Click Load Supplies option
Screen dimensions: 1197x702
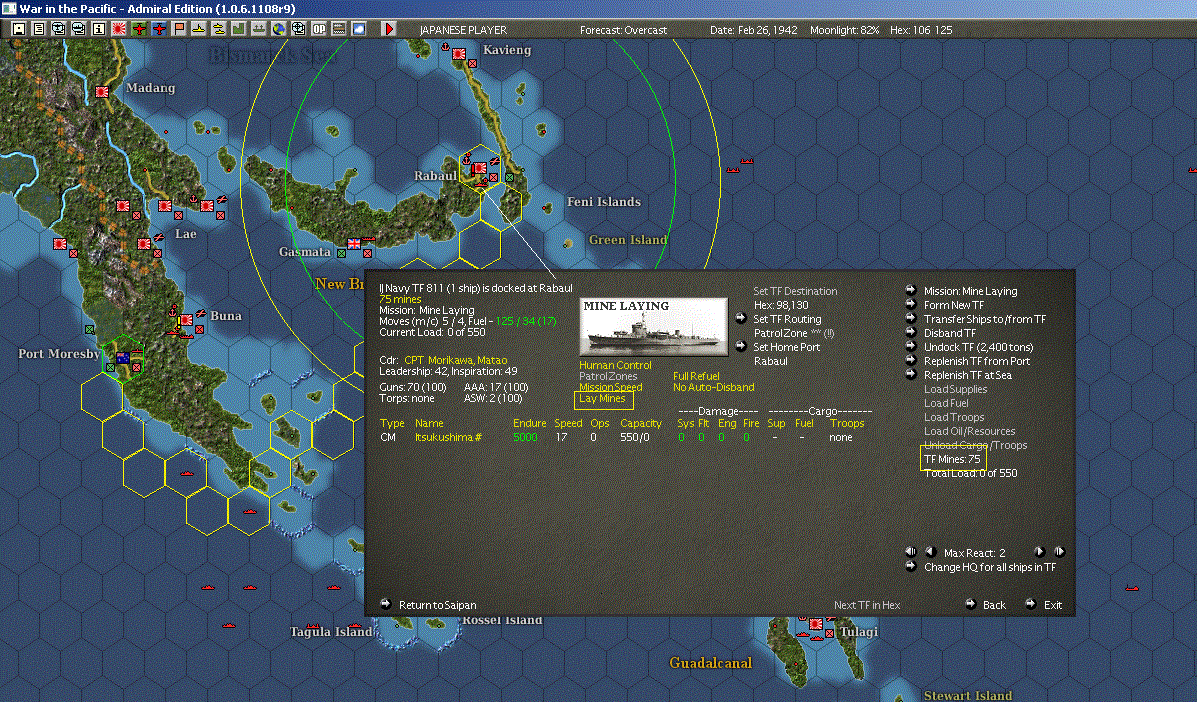coord(956,389)
